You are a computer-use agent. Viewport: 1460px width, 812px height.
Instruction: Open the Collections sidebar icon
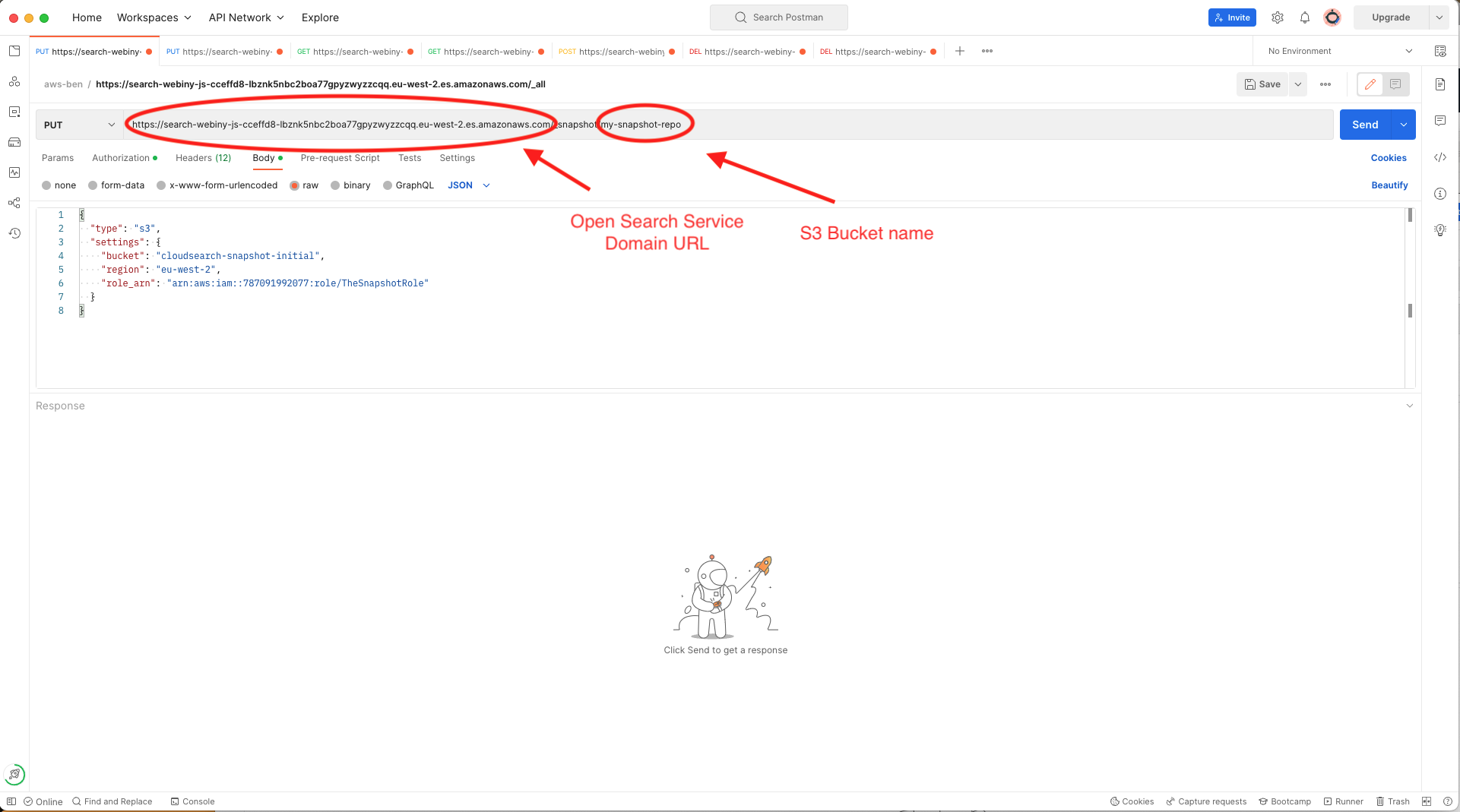[x=14, y=50]
